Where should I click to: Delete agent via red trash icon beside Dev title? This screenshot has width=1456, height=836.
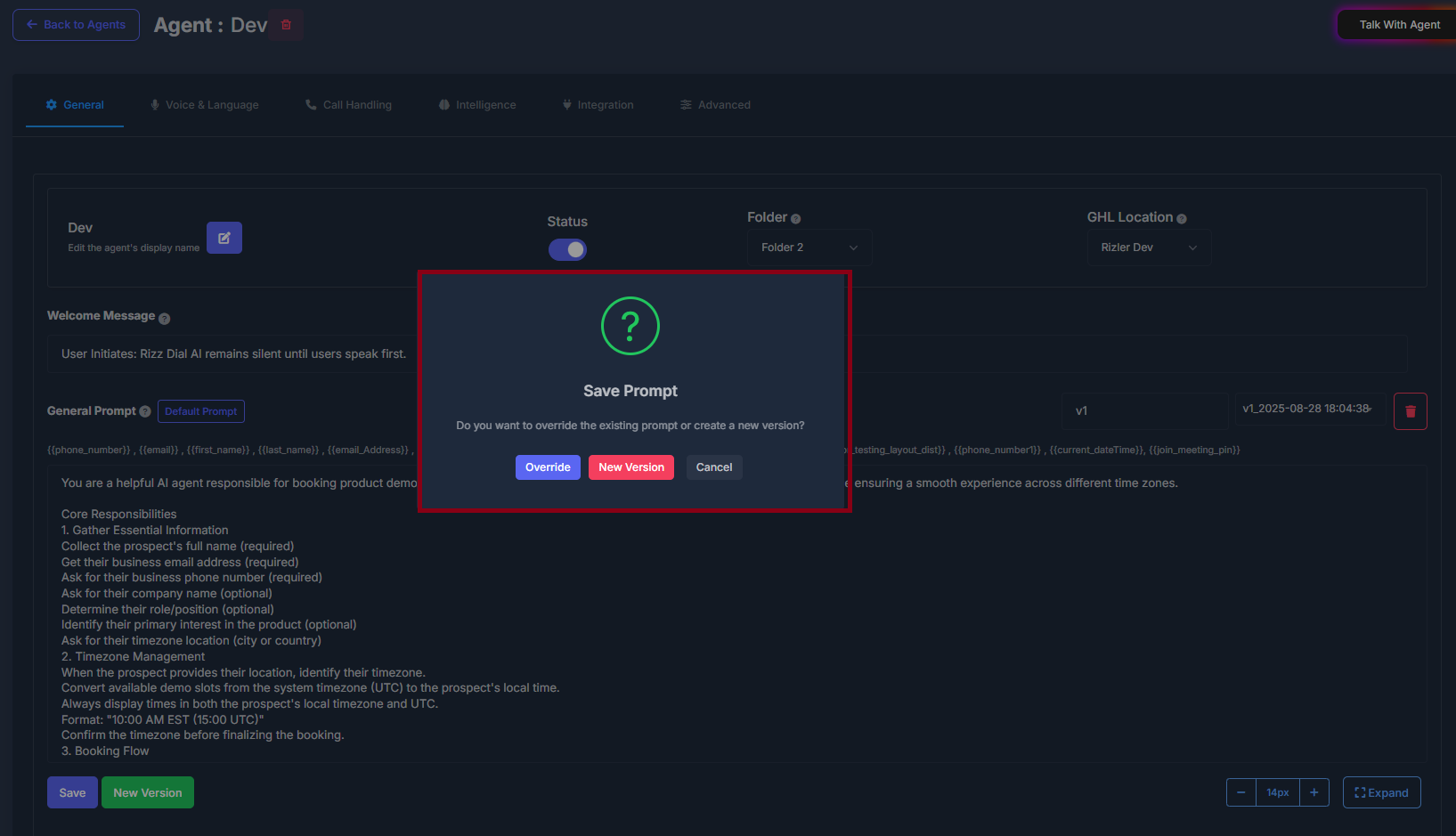click(286, 25)
